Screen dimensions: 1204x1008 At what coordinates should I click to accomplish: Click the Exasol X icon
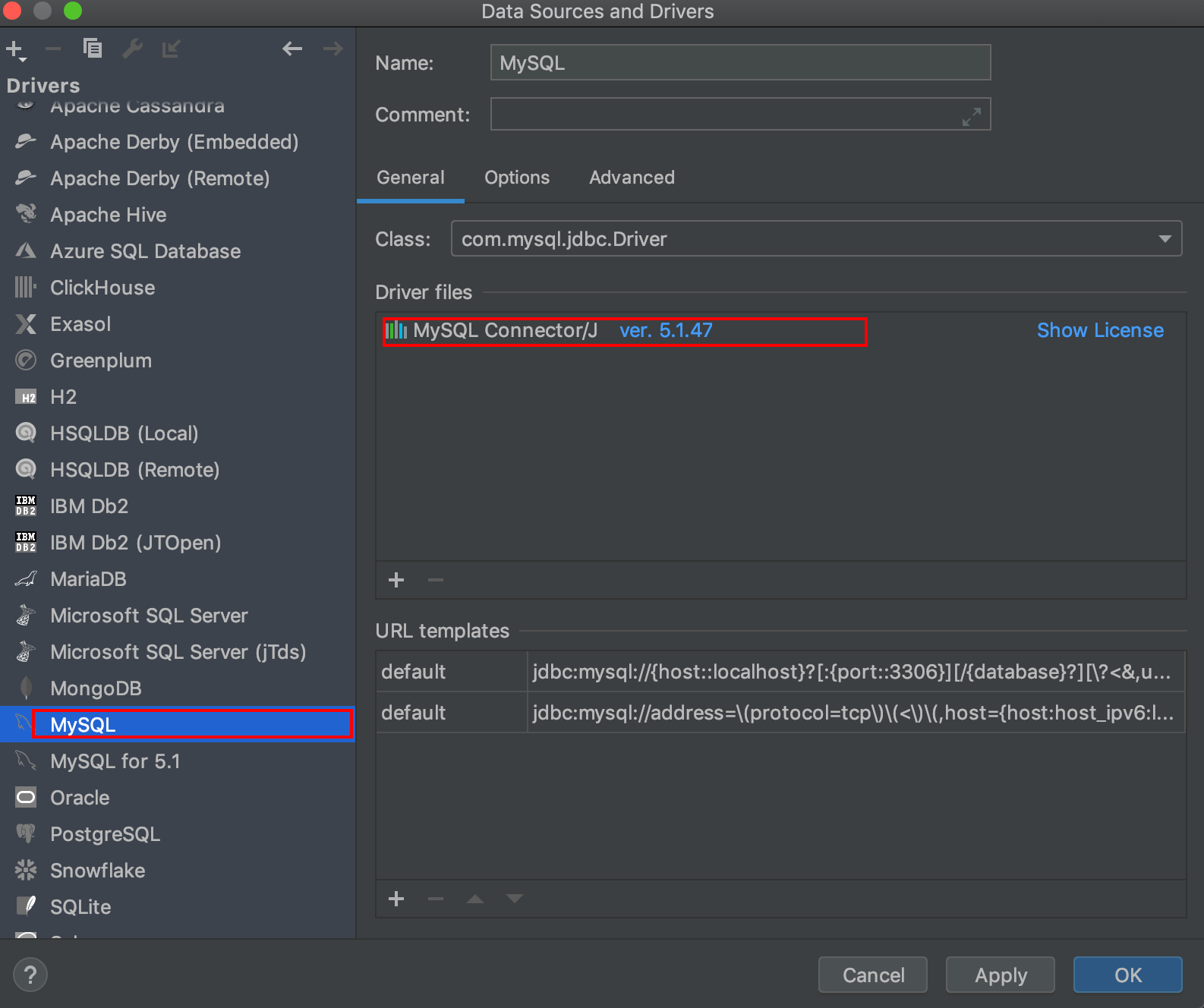(26, 324)
